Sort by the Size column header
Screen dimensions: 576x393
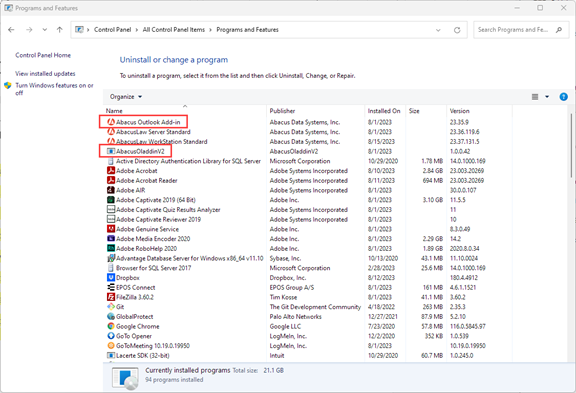click(426, 111)
